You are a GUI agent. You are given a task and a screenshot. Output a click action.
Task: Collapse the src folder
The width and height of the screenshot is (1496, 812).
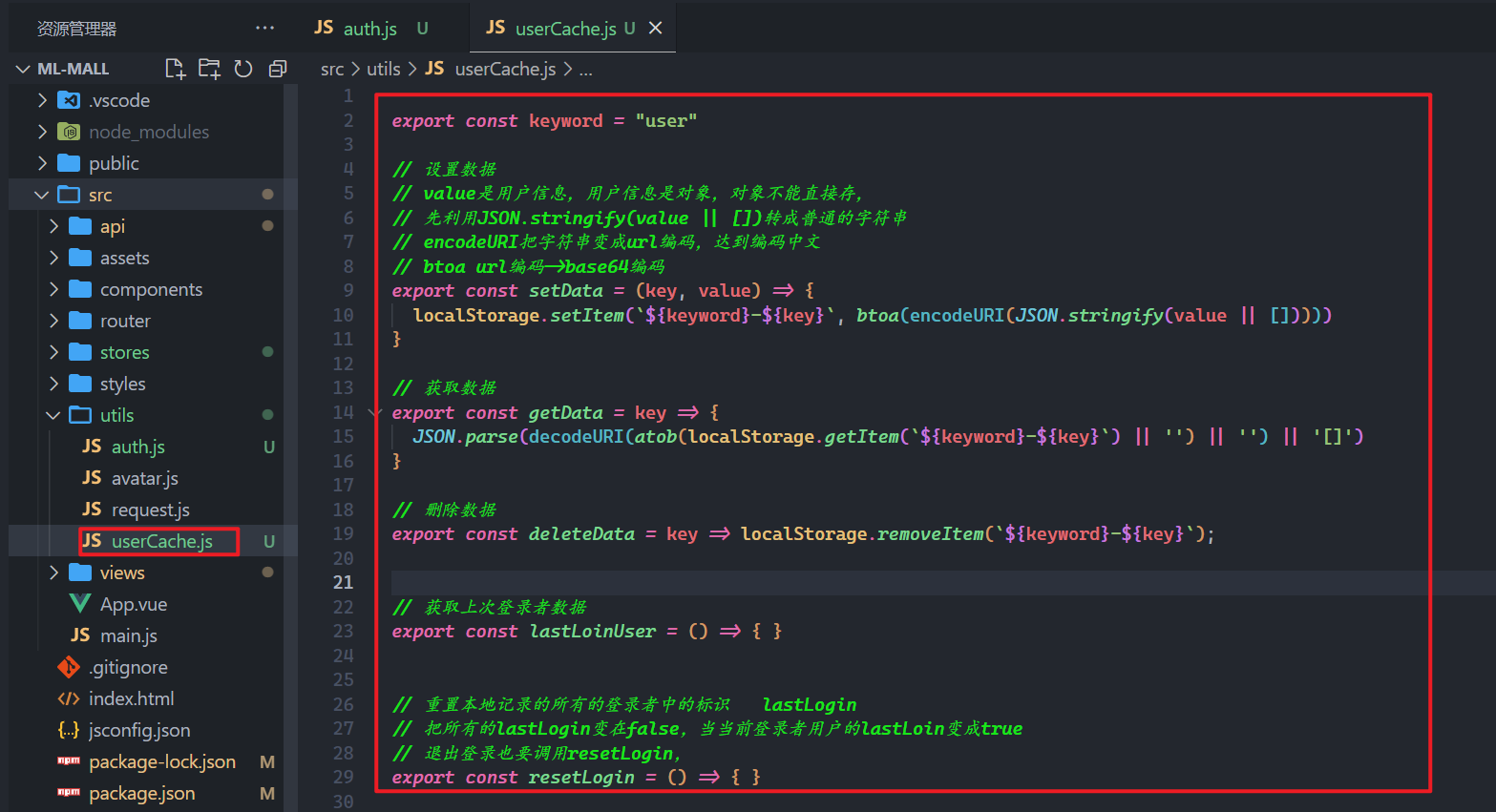(41, 195)
